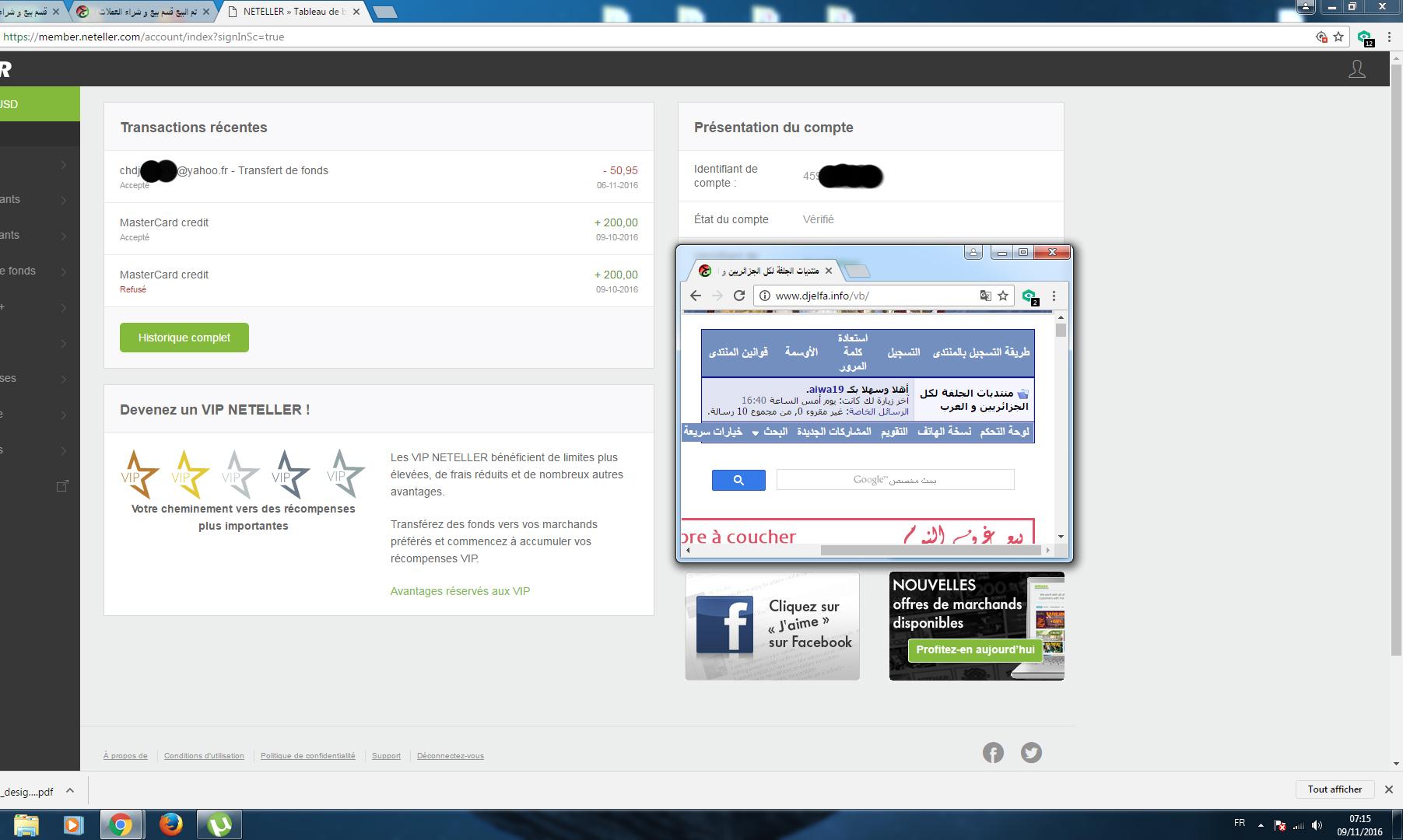Open قوانين المنتدى in the forum header
This screenshot has height=840, width=1403.
pyautogui.click(x=738, y=352)
